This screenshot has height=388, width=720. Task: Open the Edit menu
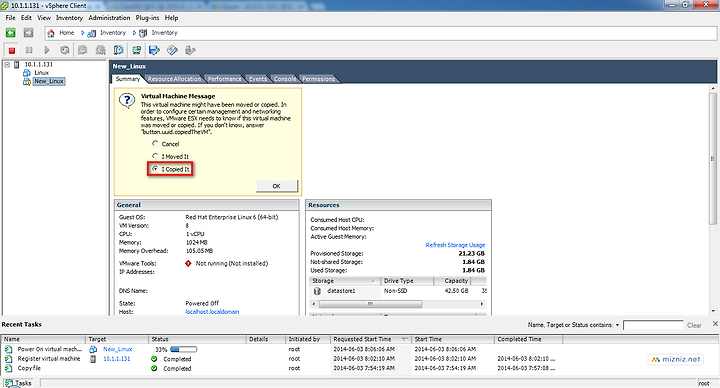[x=26, y=18]
